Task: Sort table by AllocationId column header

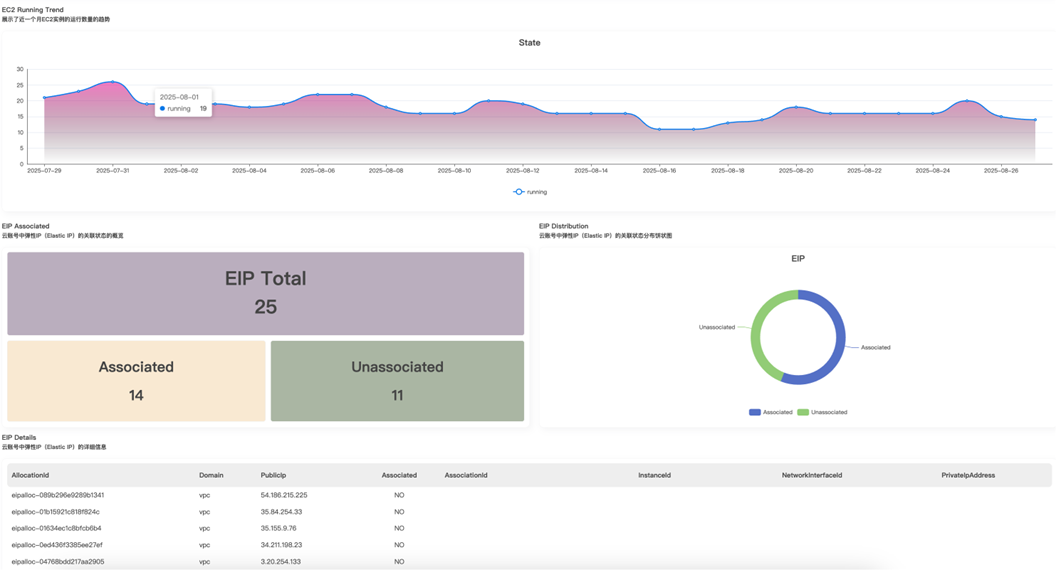Action: [30, 475]
